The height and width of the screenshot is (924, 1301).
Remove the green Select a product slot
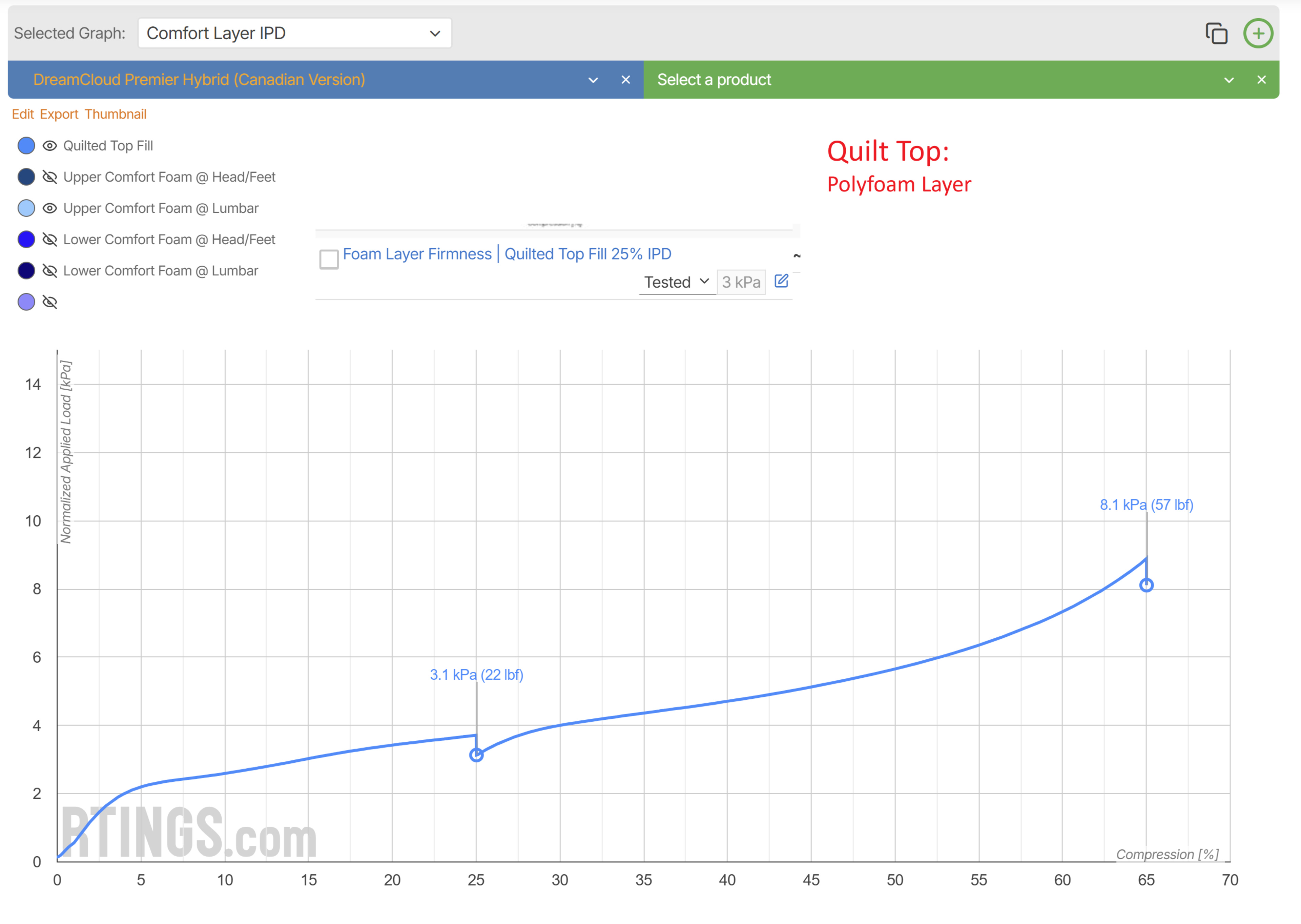click(x=1261, y=80)
